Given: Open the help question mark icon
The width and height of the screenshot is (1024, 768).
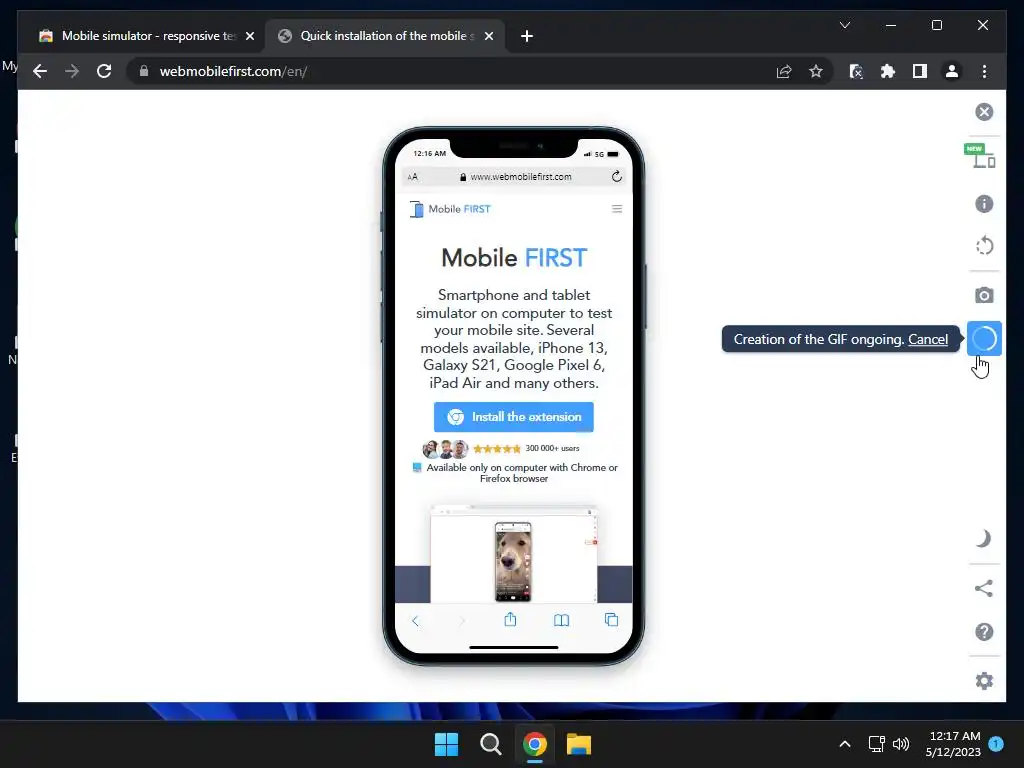Looking at the screenshot, I should click(984, 632).
